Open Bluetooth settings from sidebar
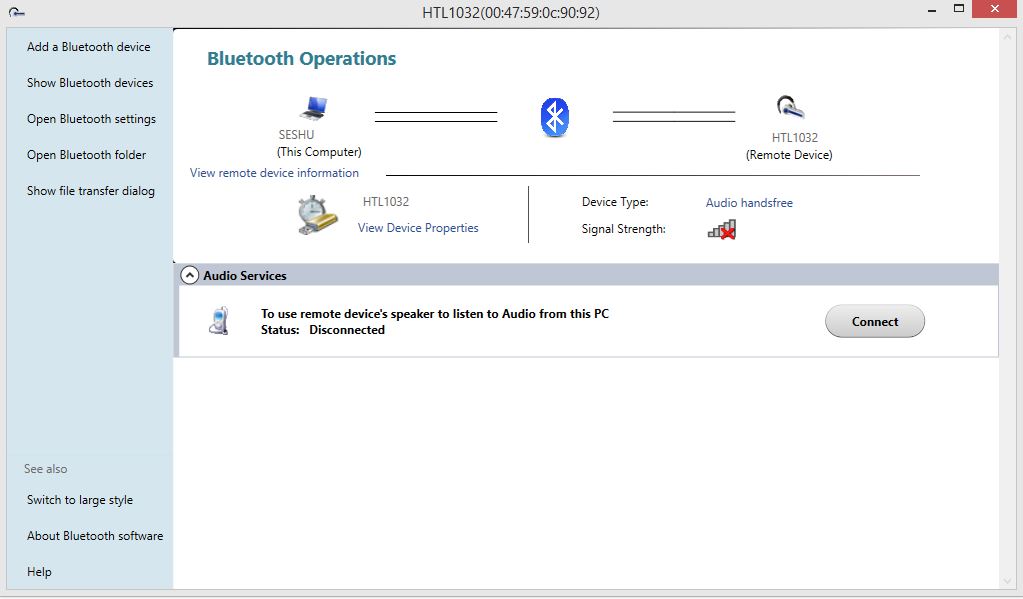Viewport: 1023px width, 599px height. click(x=91, y=119)
